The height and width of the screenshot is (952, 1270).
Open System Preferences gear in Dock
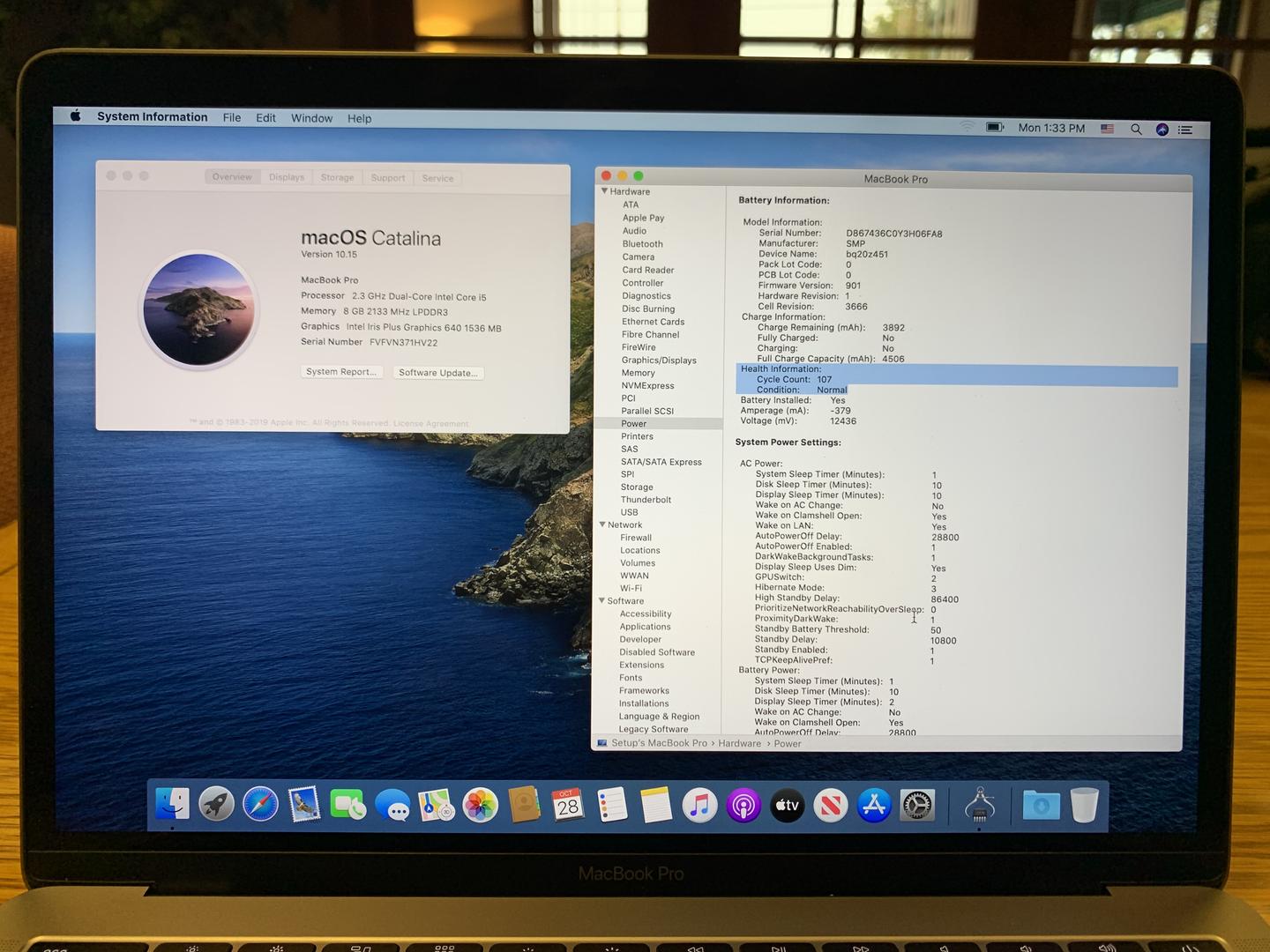click(917, 806)
